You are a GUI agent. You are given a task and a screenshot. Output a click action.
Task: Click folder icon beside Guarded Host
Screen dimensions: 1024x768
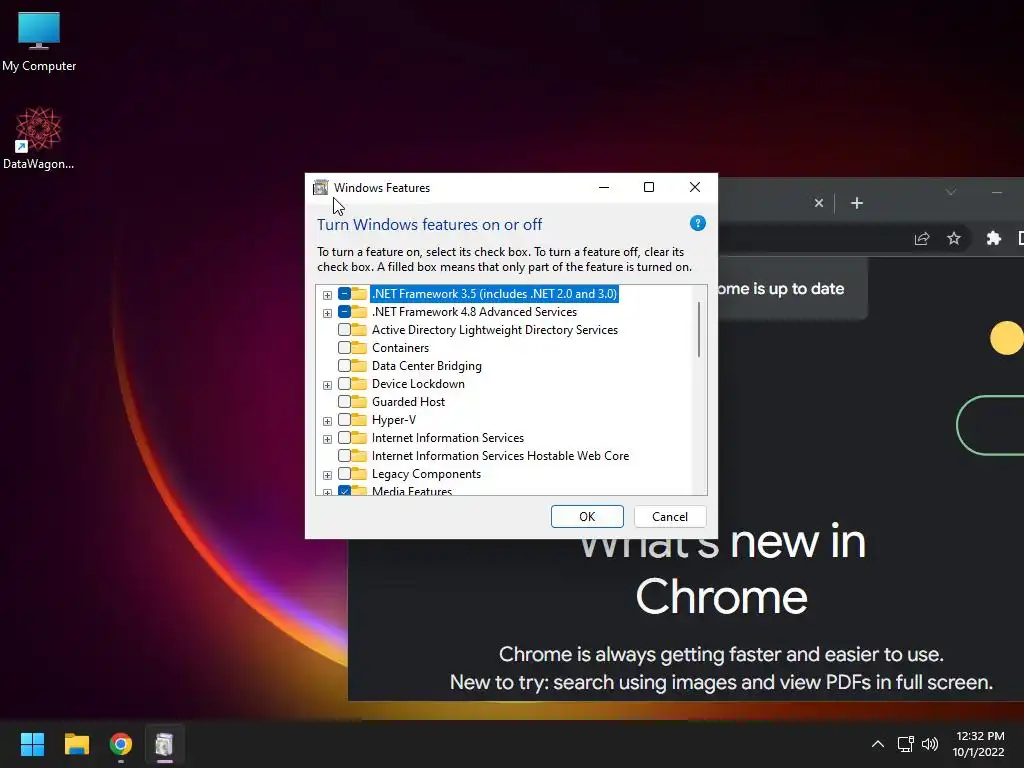(359, 401)
